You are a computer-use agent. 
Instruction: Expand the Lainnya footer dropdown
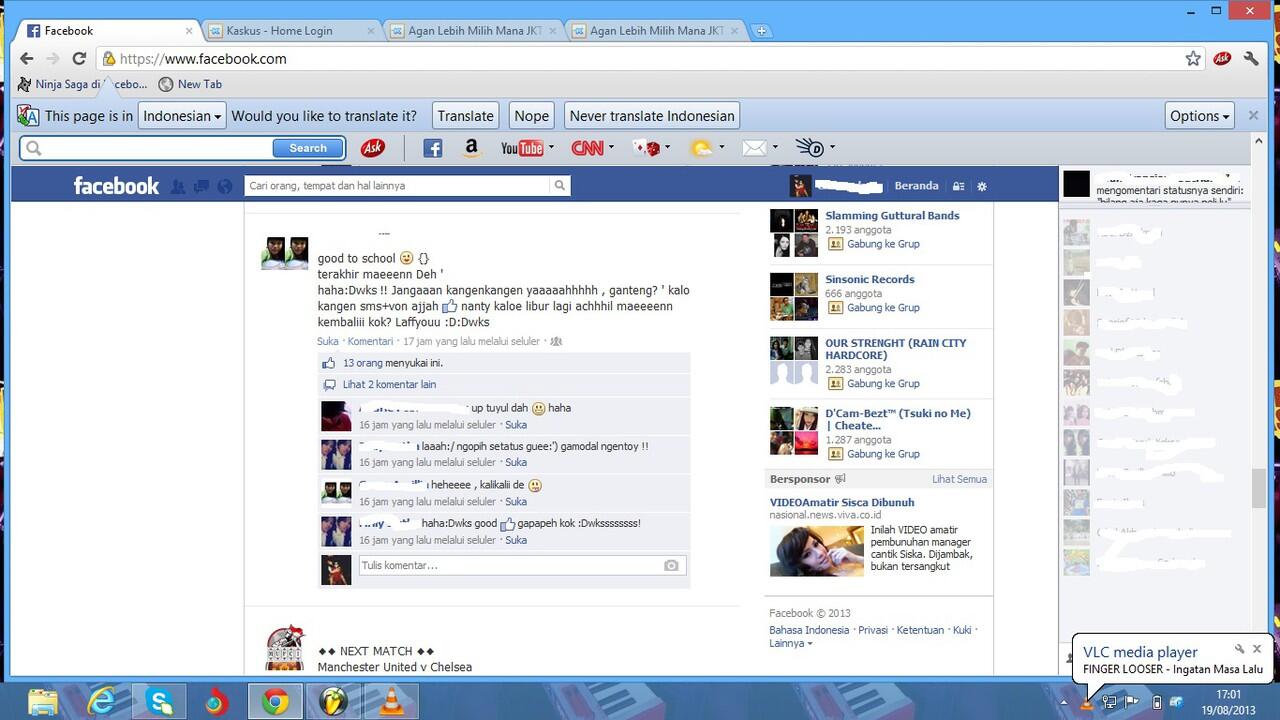(791, 643)
